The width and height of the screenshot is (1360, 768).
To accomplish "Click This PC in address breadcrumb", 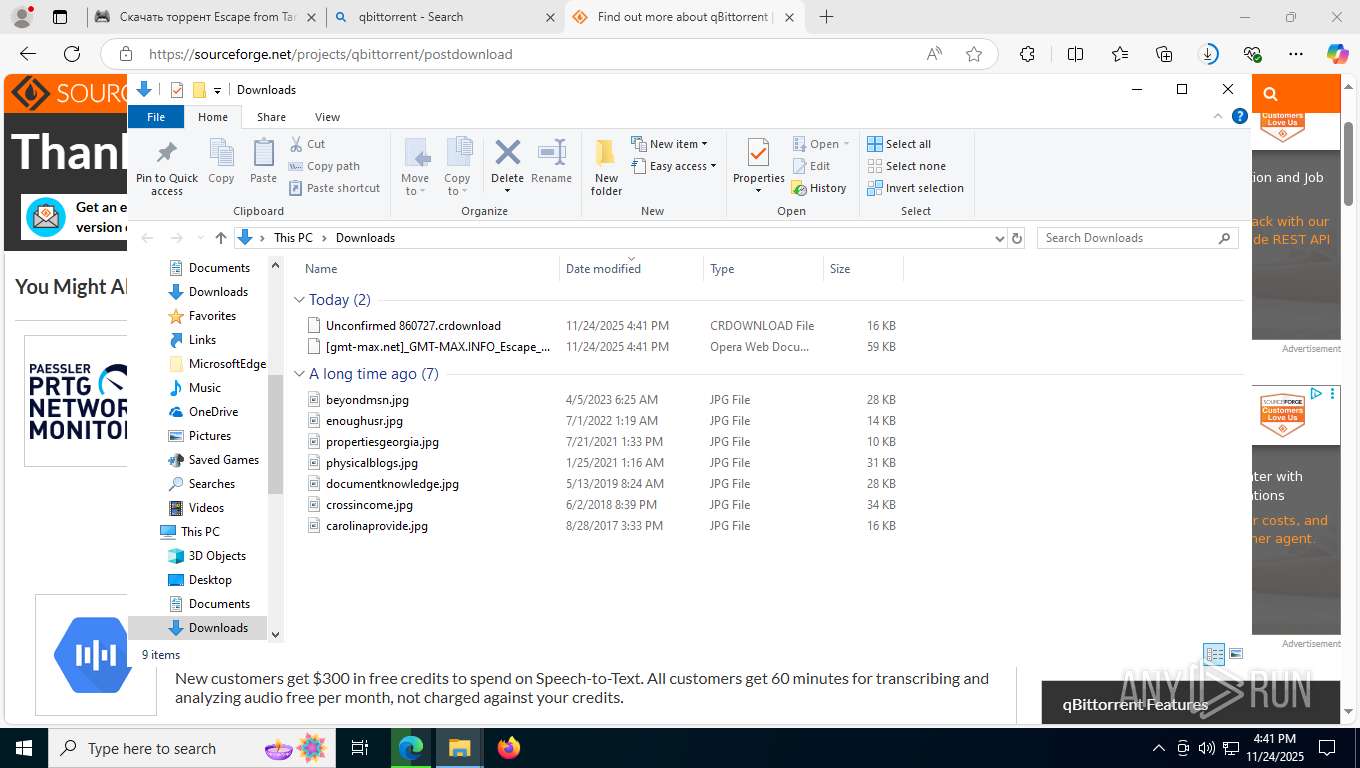I will (293, 238).
